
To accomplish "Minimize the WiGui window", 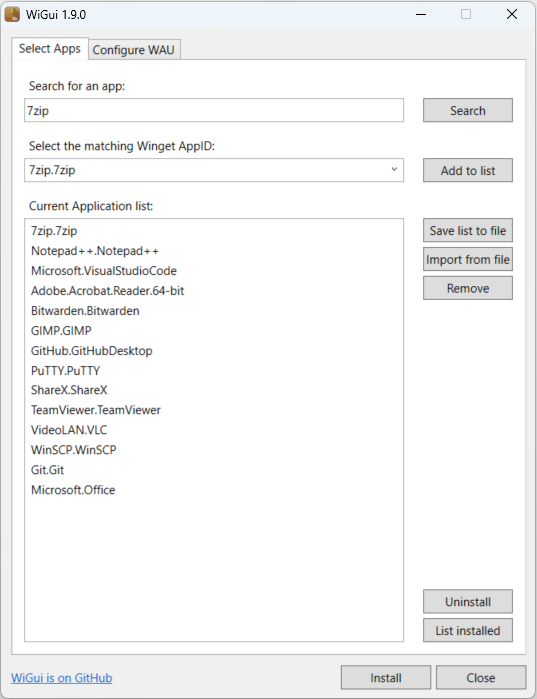I will pyautogui.click(x=421, y=14).
